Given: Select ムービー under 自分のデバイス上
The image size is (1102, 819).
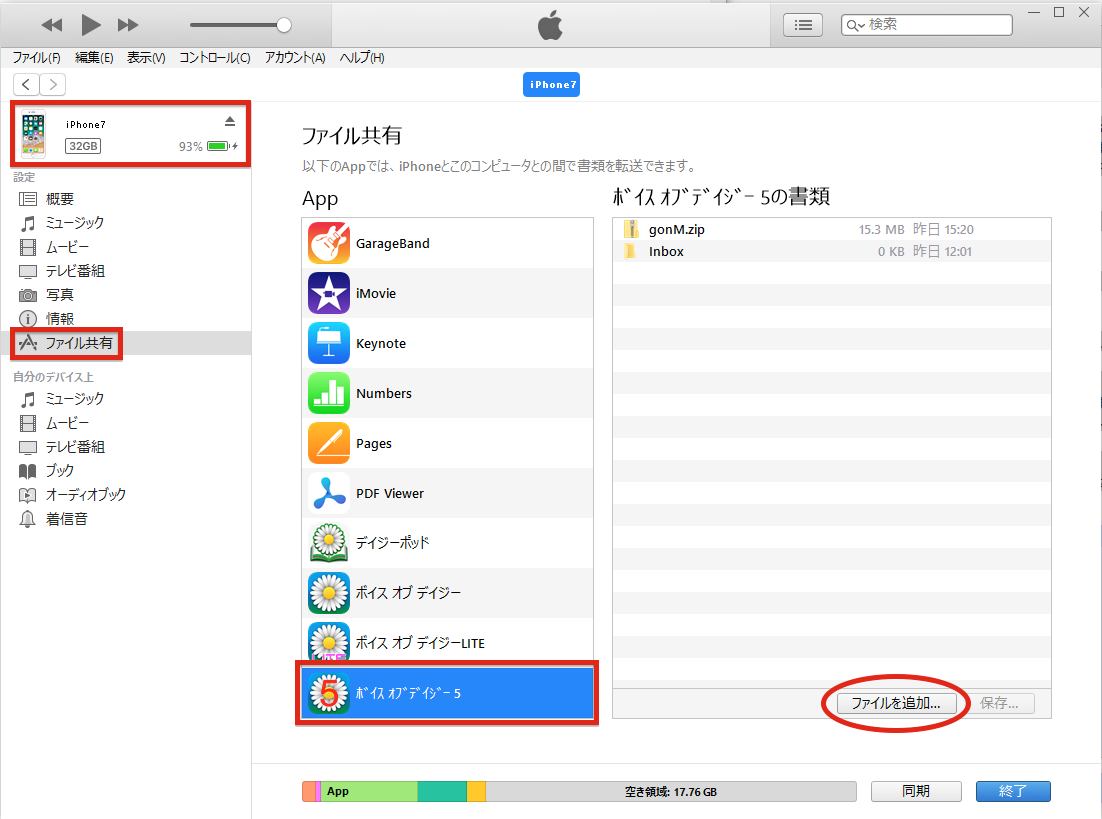Looking at the screenshot, I should pos(67,423).
